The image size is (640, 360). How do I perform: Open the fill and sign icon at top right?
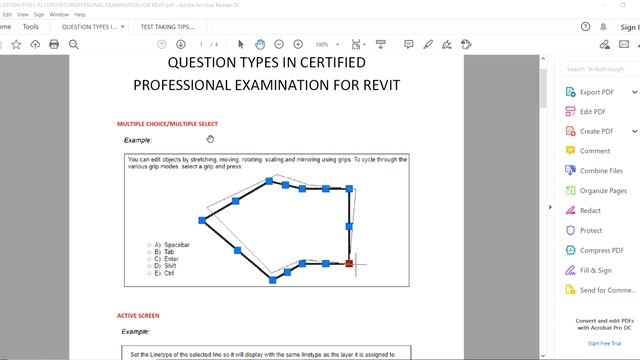604,44
